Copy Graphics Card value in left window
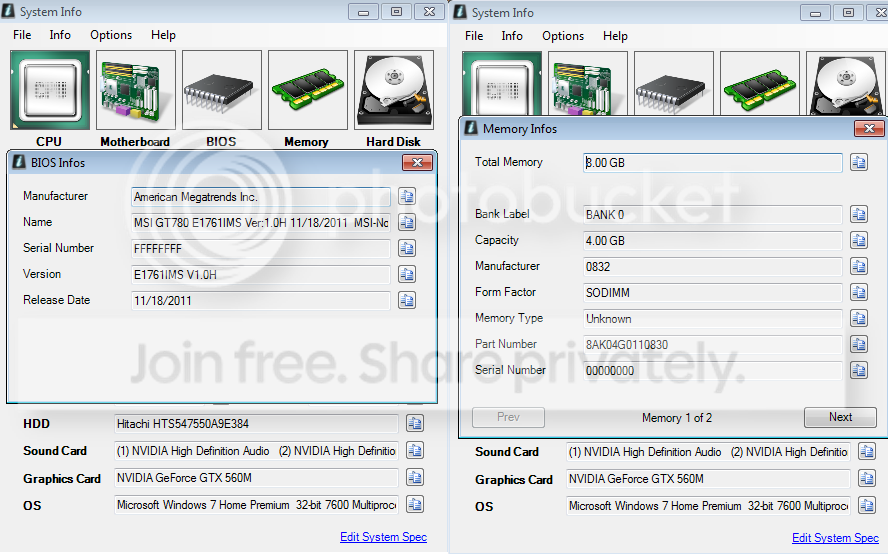The width and height of the screenshot is (888, 554). point(415,478)
